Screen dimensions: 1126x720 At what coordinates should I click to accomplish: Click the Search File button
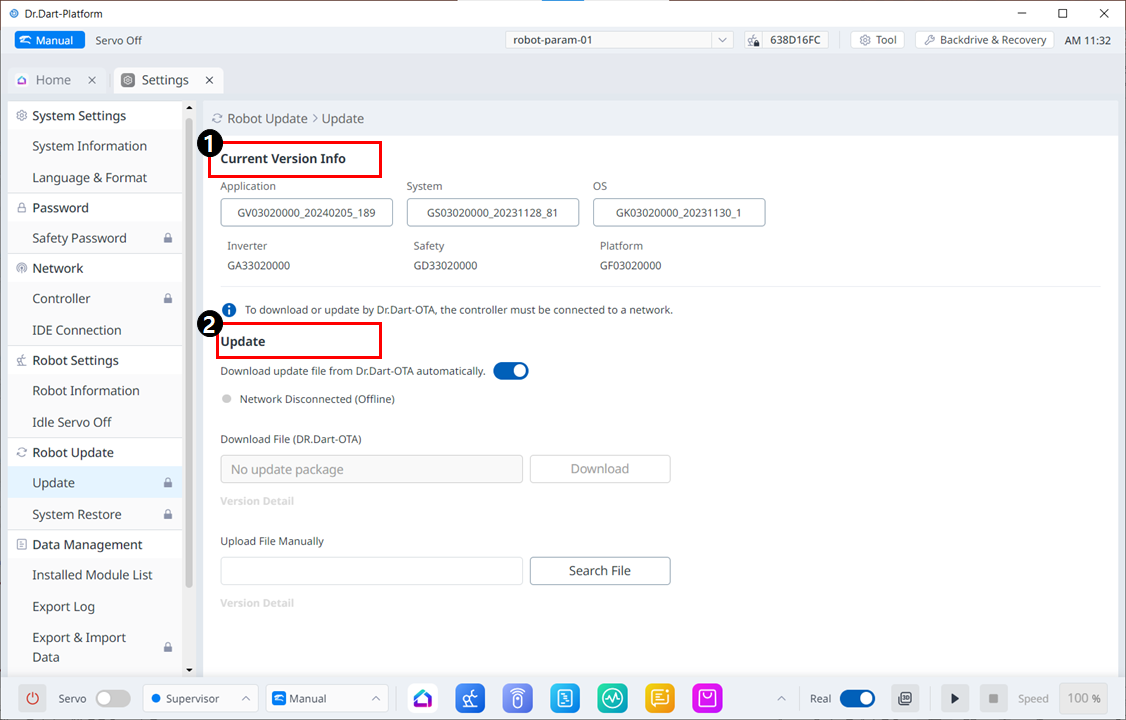tap(600, 571)
